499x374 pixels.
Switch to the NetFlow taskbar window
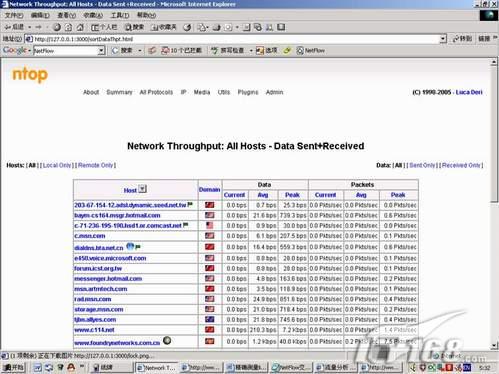coord(291,367)
